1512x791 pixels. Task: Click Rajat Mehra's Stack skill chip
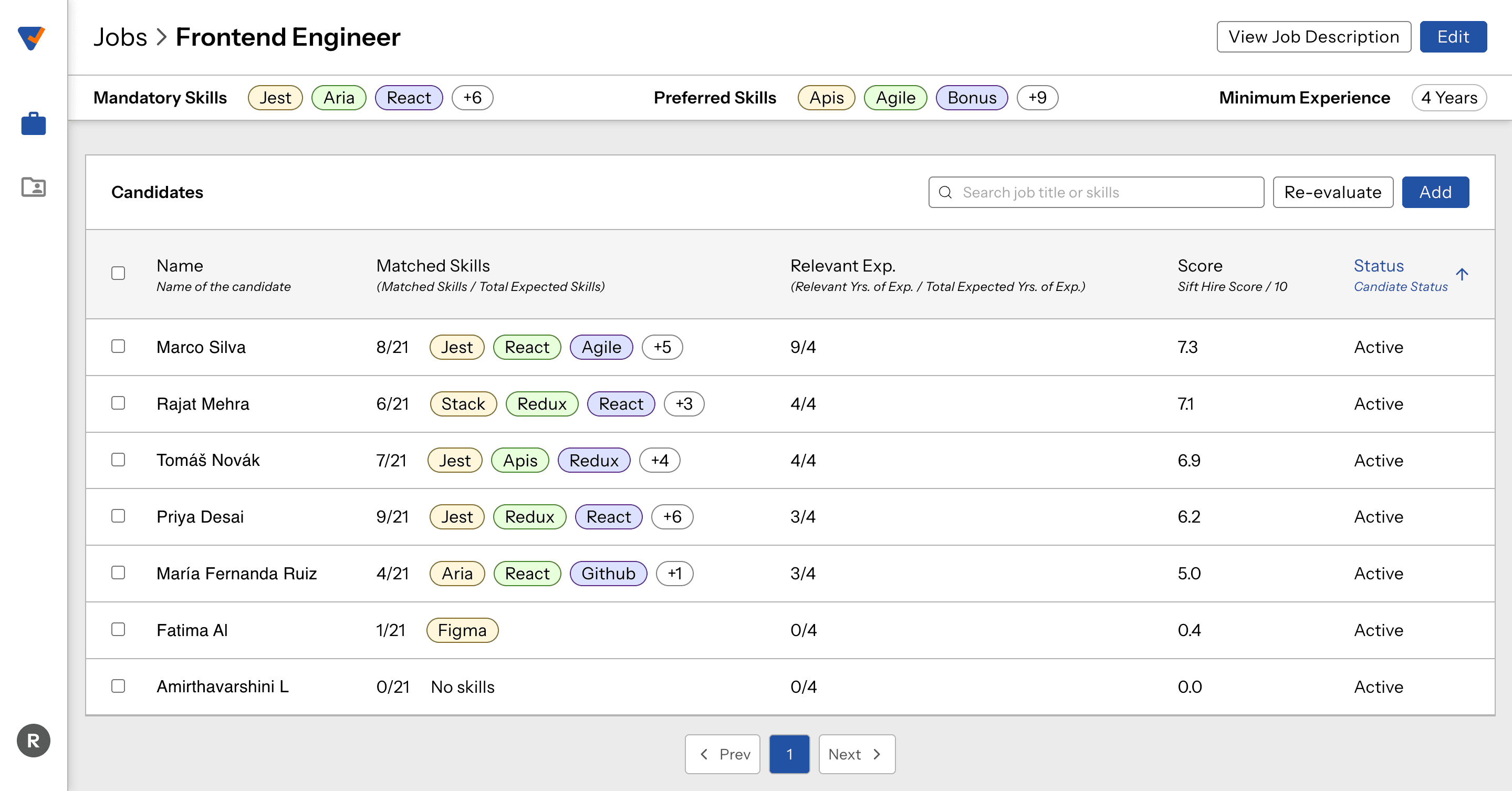463,404
